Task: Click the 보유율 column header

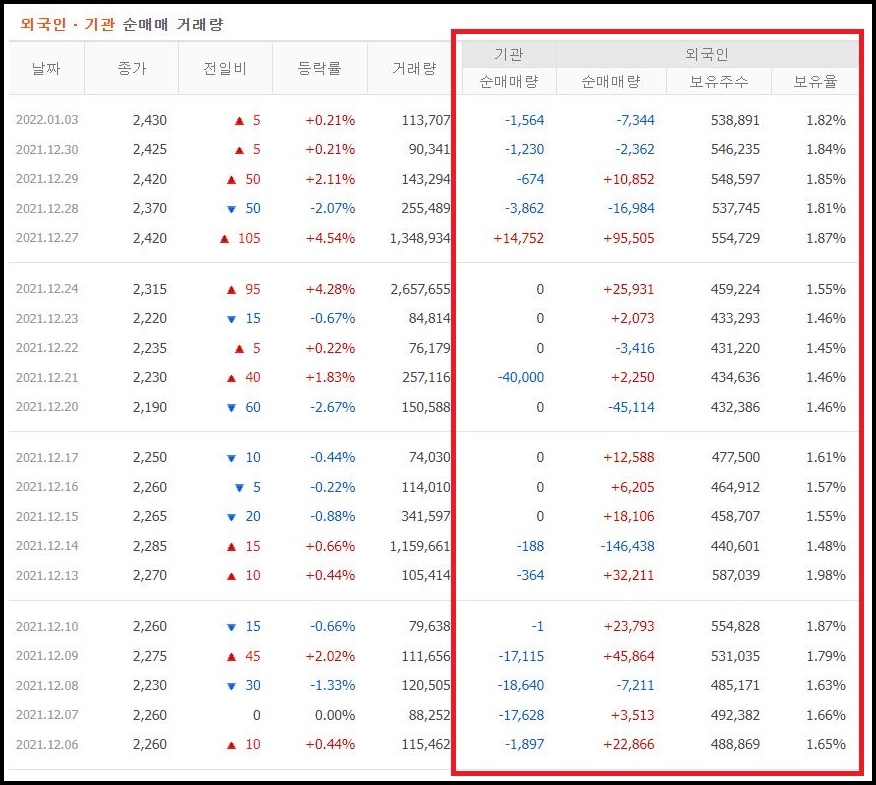Action: [x=815, y=82]
